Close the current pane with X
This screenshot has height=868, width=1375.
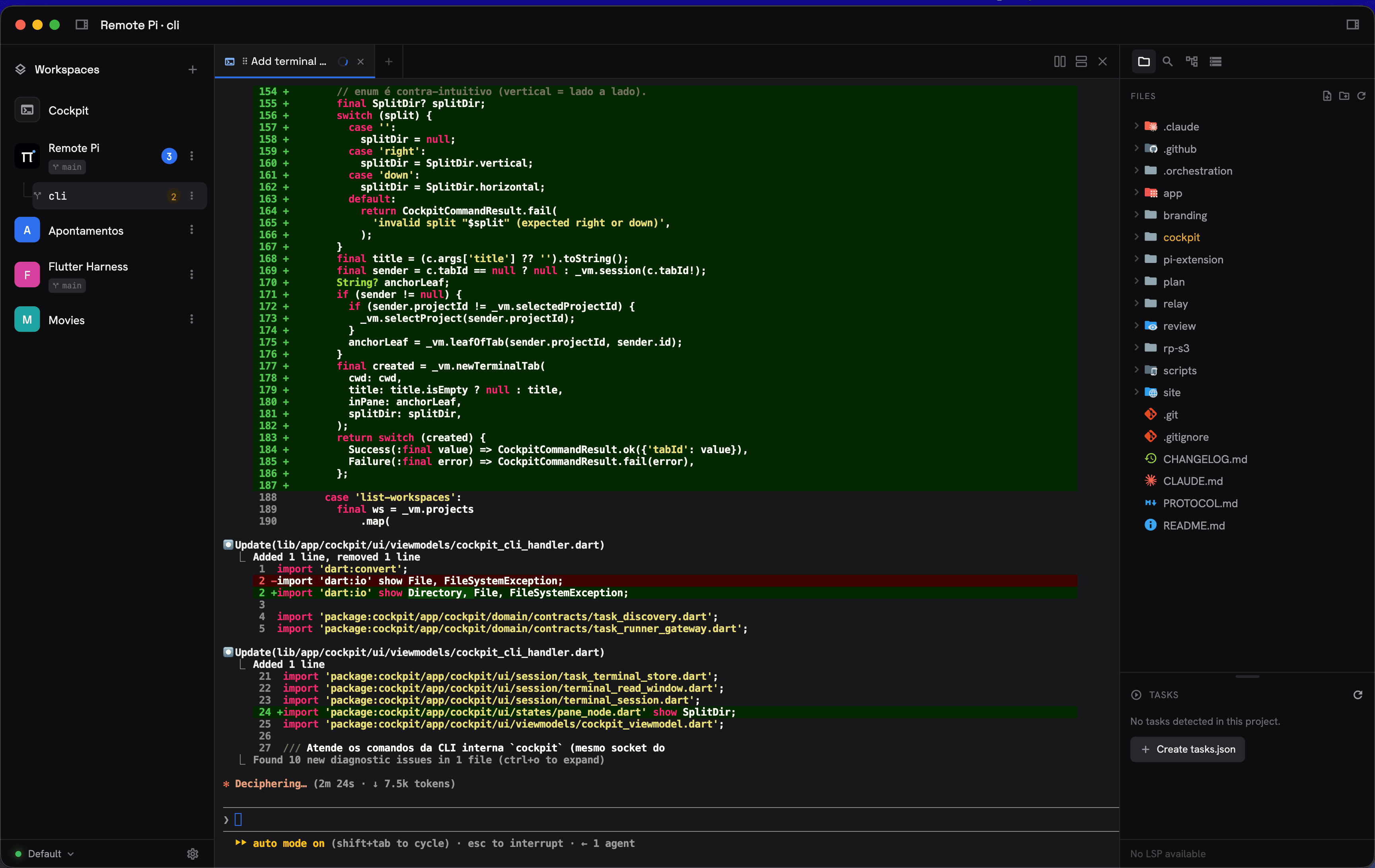tap(1102, 61)
